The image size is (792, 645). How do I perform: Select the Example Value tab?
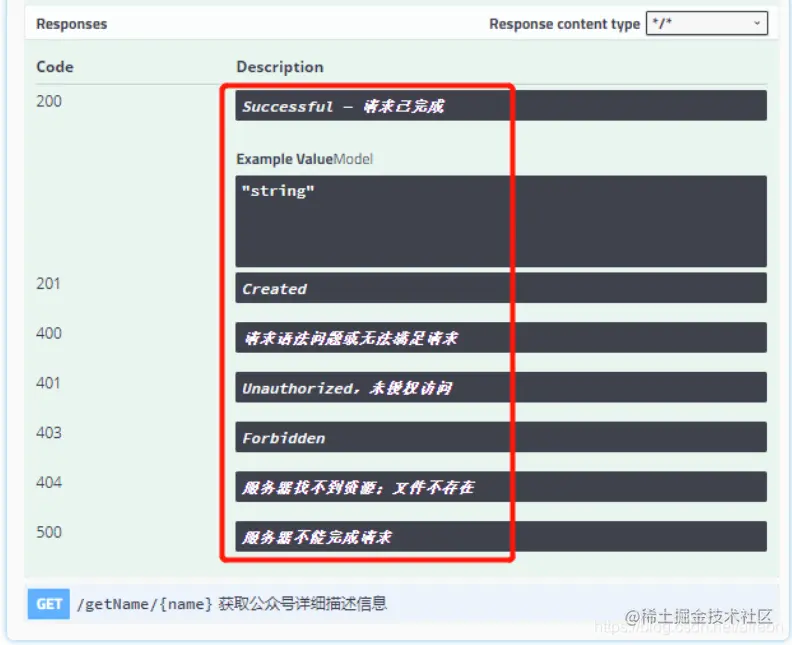(284, 159)
